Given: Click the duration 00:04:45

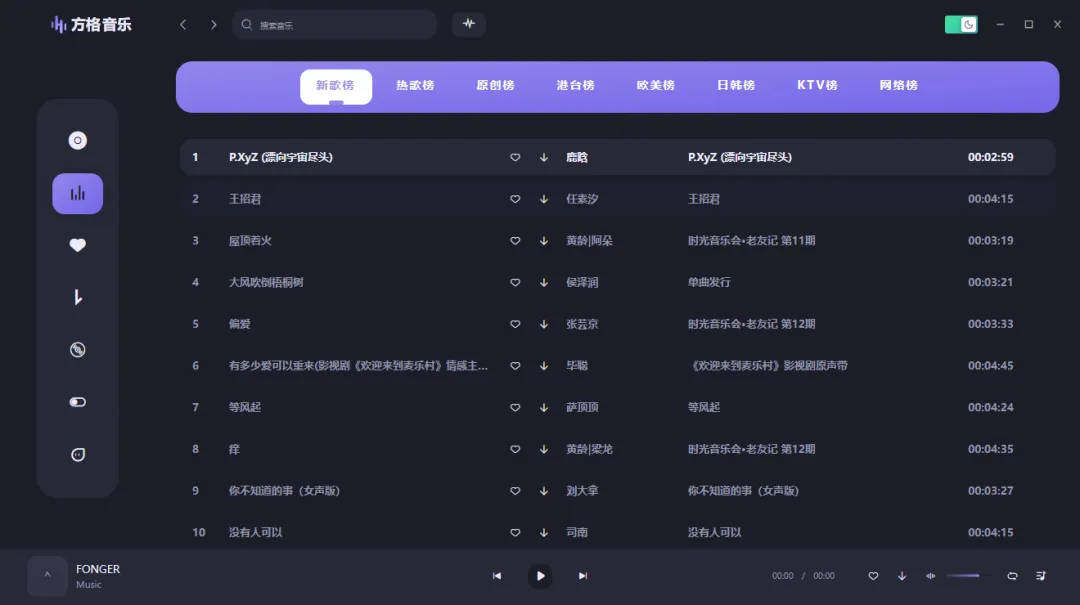Looking at the screenshot, I should [990, 366].
